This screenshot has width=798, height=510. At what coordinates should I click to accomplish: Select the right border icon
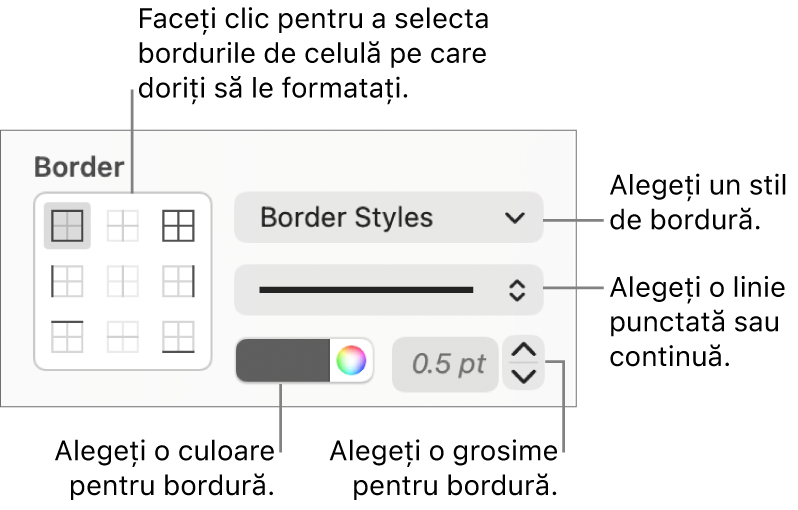click(178, 281)
